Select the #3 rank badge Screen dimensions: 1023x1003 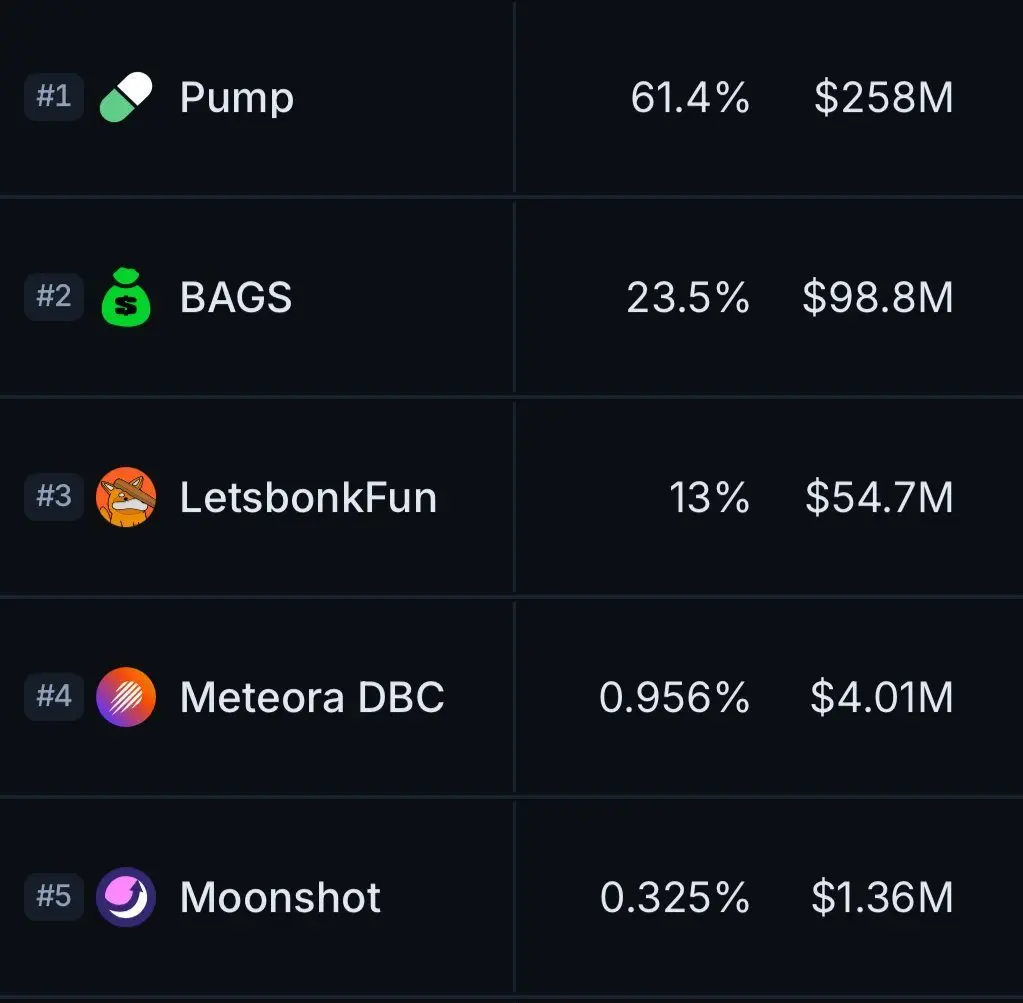coord(54,497)
